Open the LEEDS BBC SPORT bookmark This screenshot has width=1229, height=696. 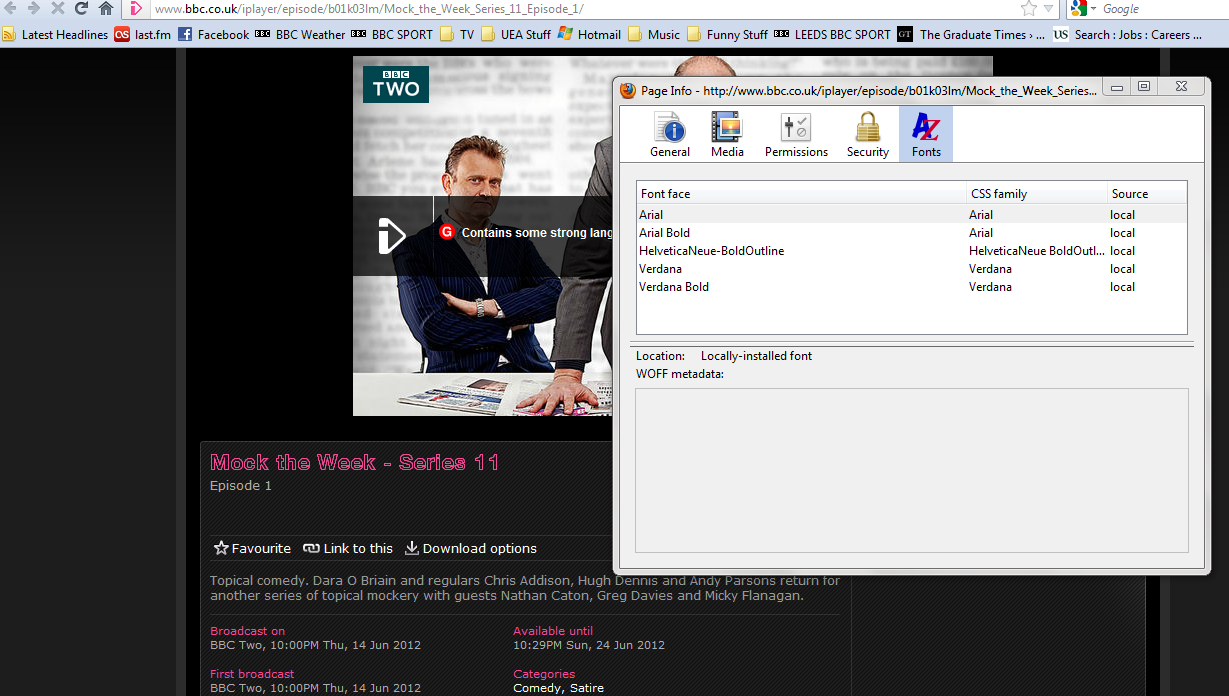(x=832, y=34)
